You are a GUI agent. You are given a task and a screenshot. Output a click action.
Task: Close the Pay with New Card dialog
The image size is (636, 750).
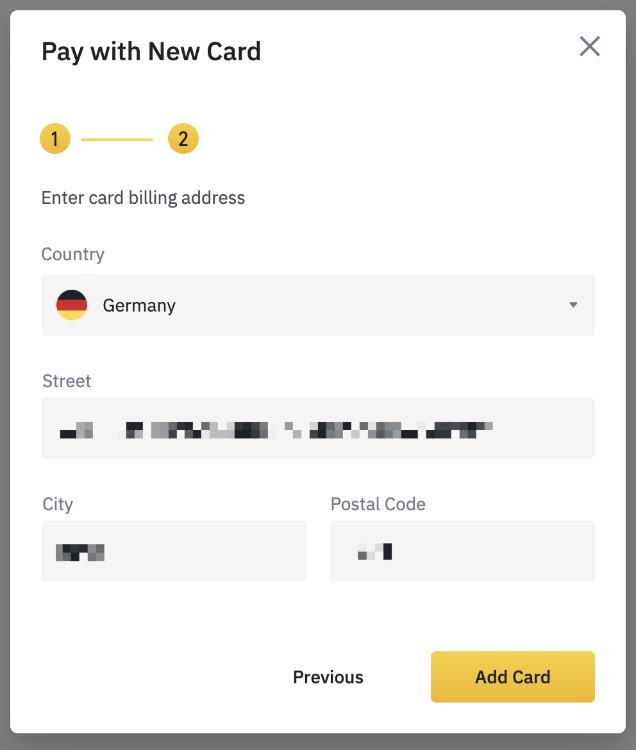[590, 46]
